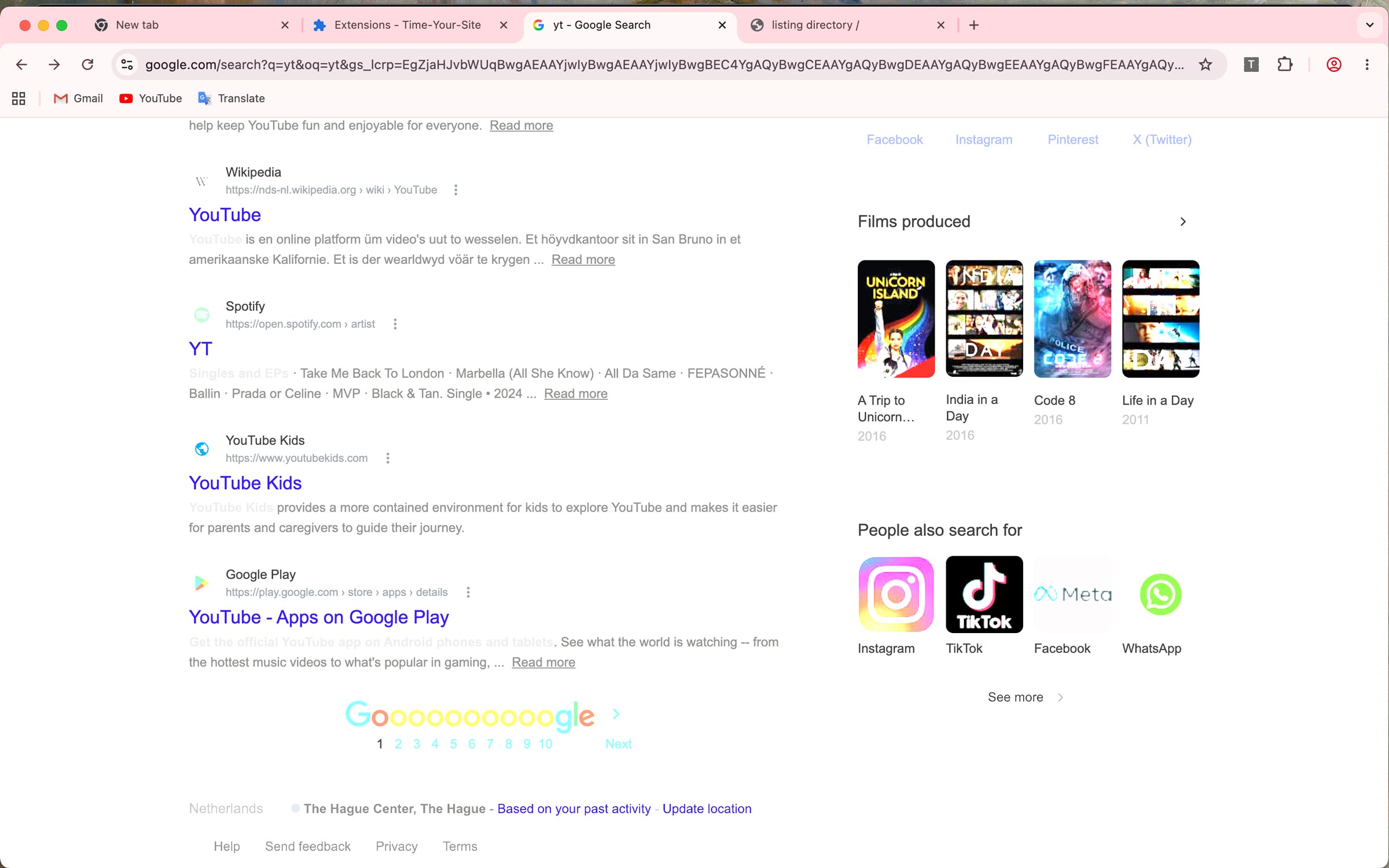Open the India in a Day poster
Viewport: 1389px width, 868px height.
pyautogui.click(x=984, y=319)
